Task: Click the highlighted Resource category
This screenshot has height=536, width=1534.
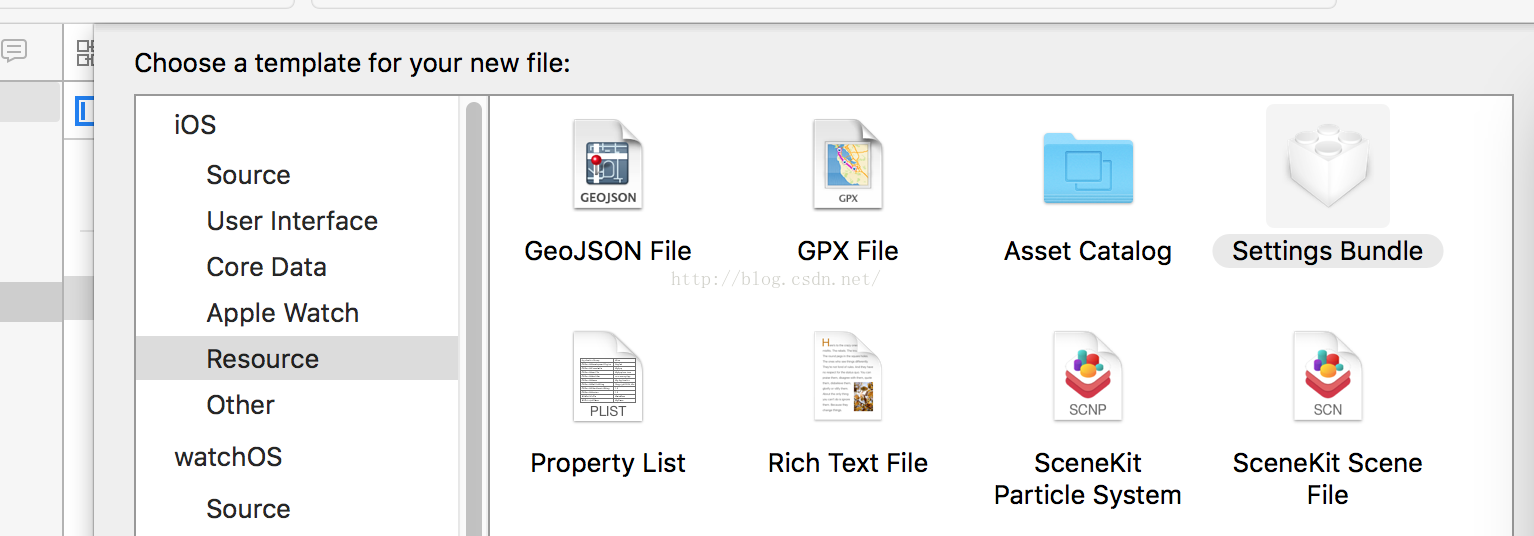Action: tap(262, 359)
